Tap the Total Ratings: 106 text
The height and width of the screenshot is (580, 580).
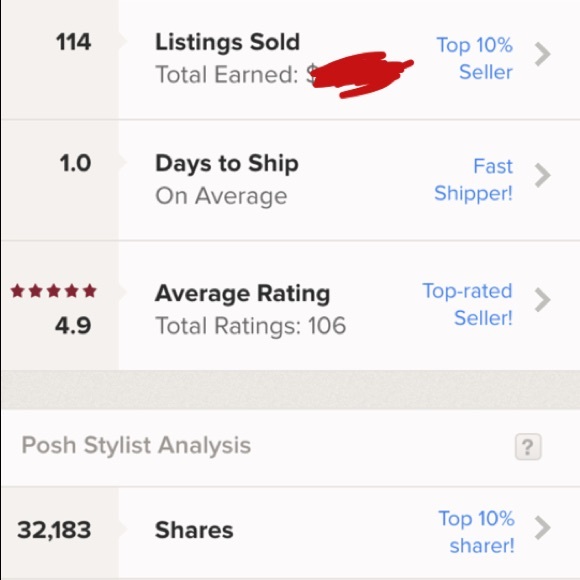click(x=251, y=326)
